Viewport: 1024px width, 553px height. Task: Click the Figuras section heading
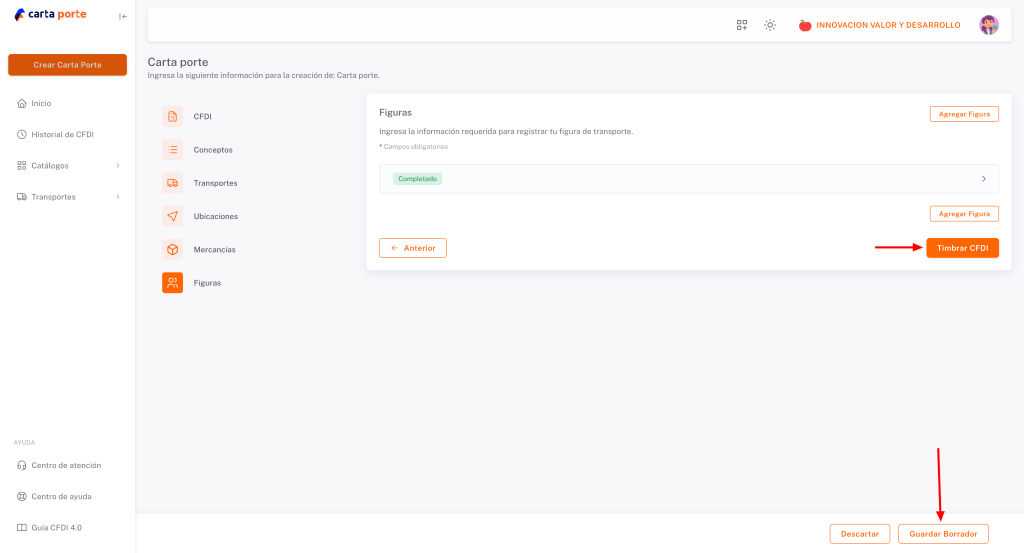[x=395, y=112]
